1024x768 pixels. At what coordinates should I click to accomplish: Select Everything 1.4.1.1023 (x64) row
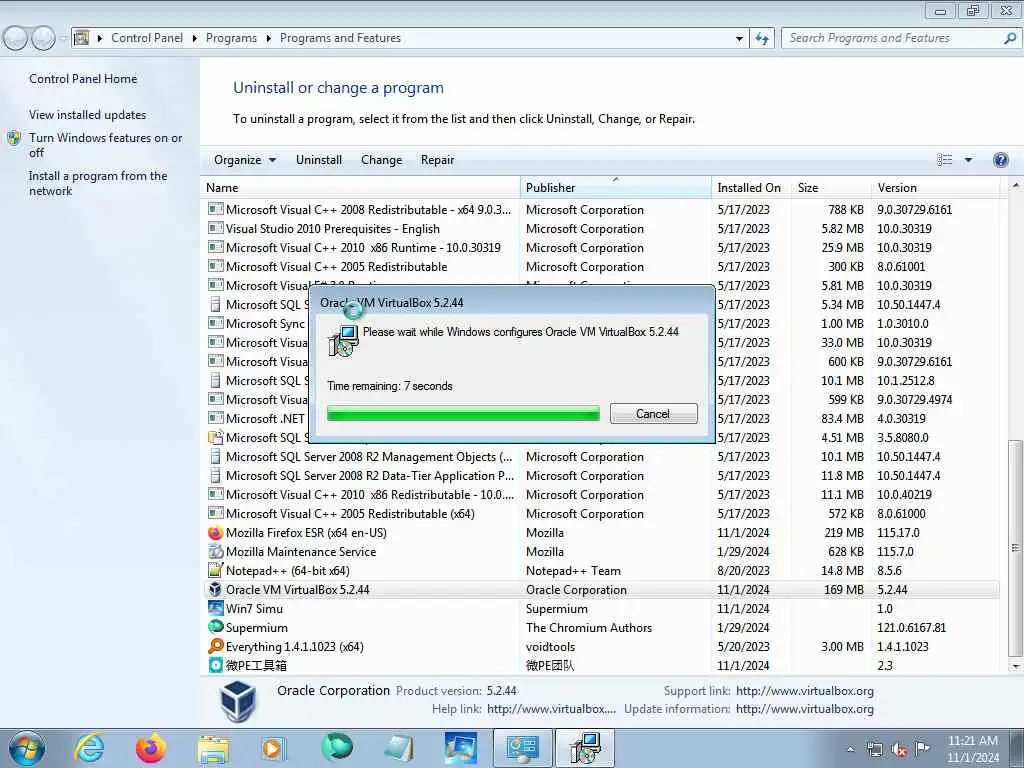coord(601,647)
